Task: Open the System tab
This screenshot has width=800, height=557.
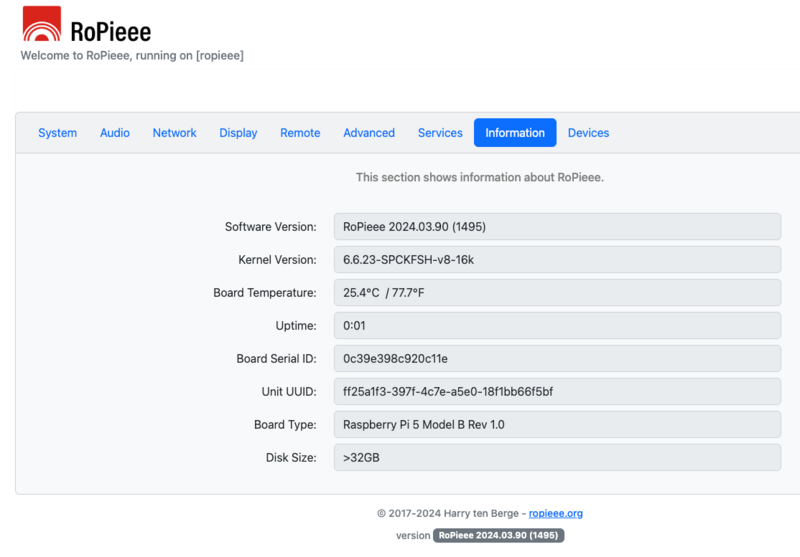Action: (x=57, y=133)
